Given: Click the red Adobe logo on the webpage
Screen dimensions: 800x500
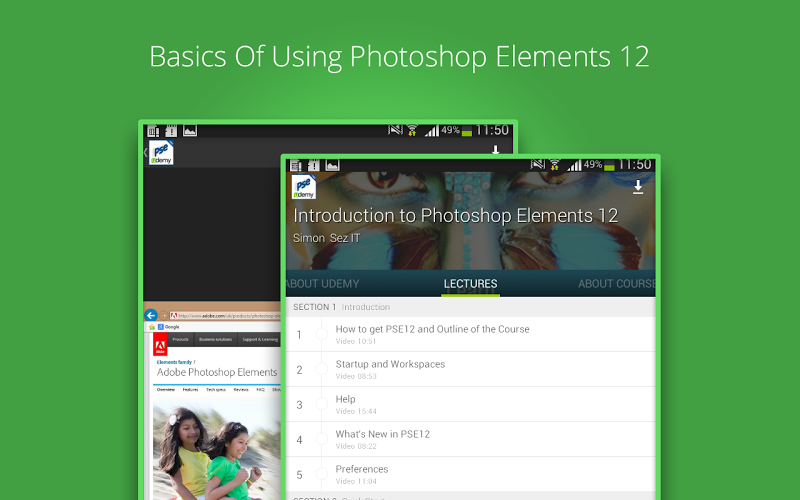Looking at the screenshot, I should (x=159, y=348).
